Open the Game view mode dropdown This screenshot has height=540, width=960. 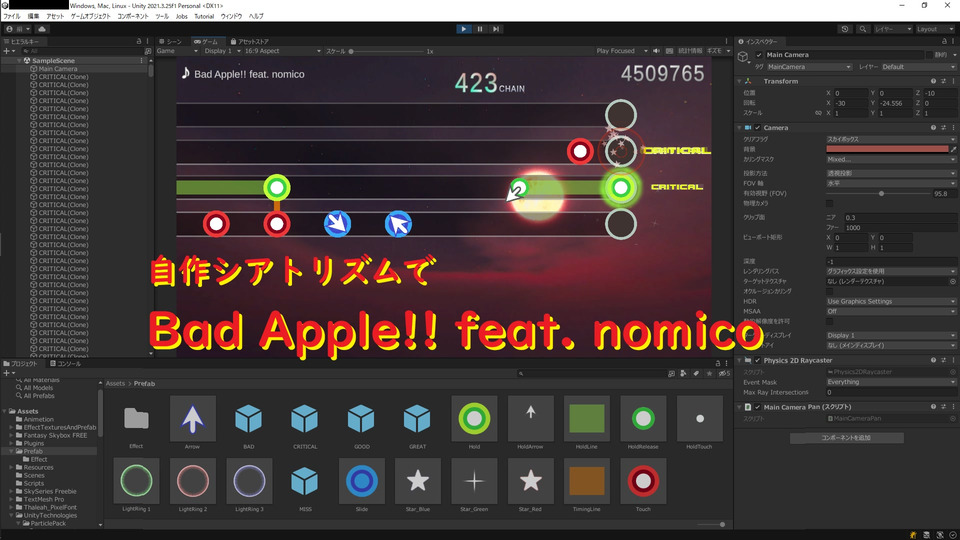point(177,51)
